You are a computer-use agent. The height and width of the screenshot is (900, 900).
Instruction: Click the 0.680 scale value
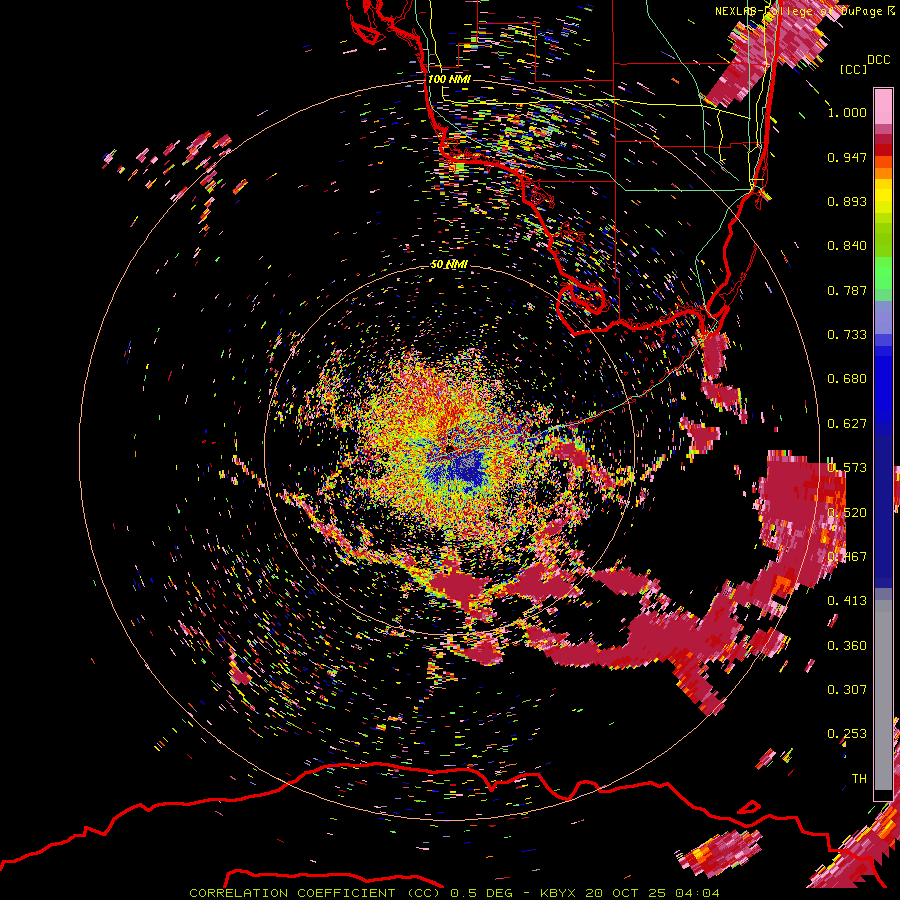[x=847, y=379]
